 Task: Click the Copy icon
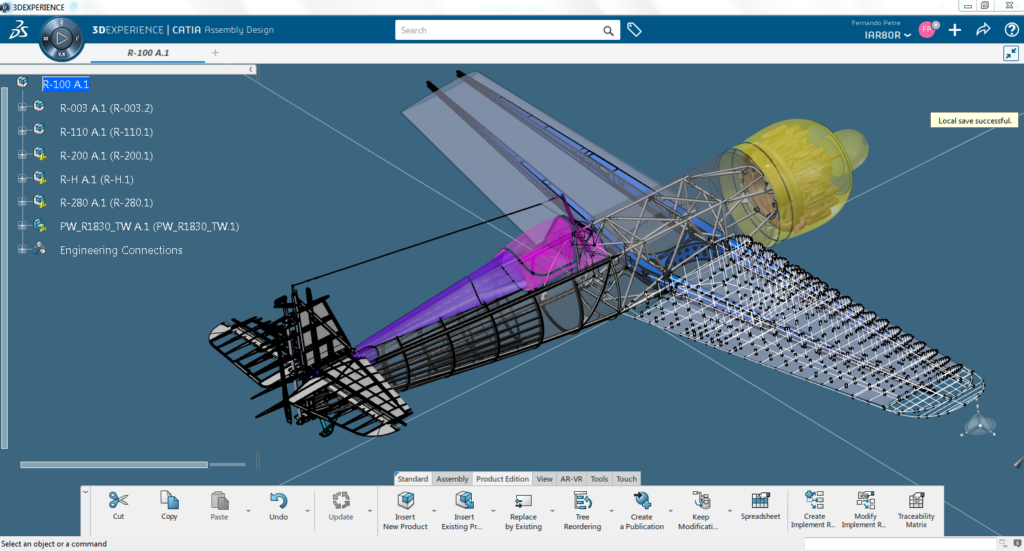pyautogui.click(x=169, y=500)
